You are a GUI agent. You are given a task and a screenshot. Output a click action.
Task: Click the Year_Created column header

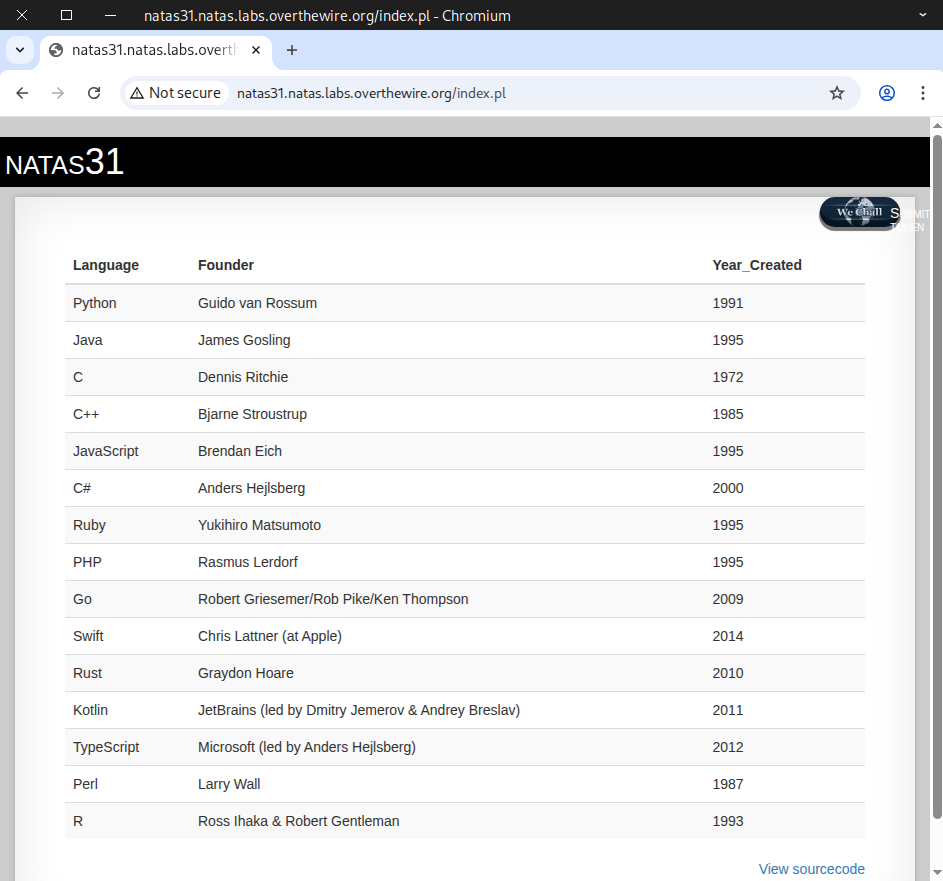tap(756, 265)
